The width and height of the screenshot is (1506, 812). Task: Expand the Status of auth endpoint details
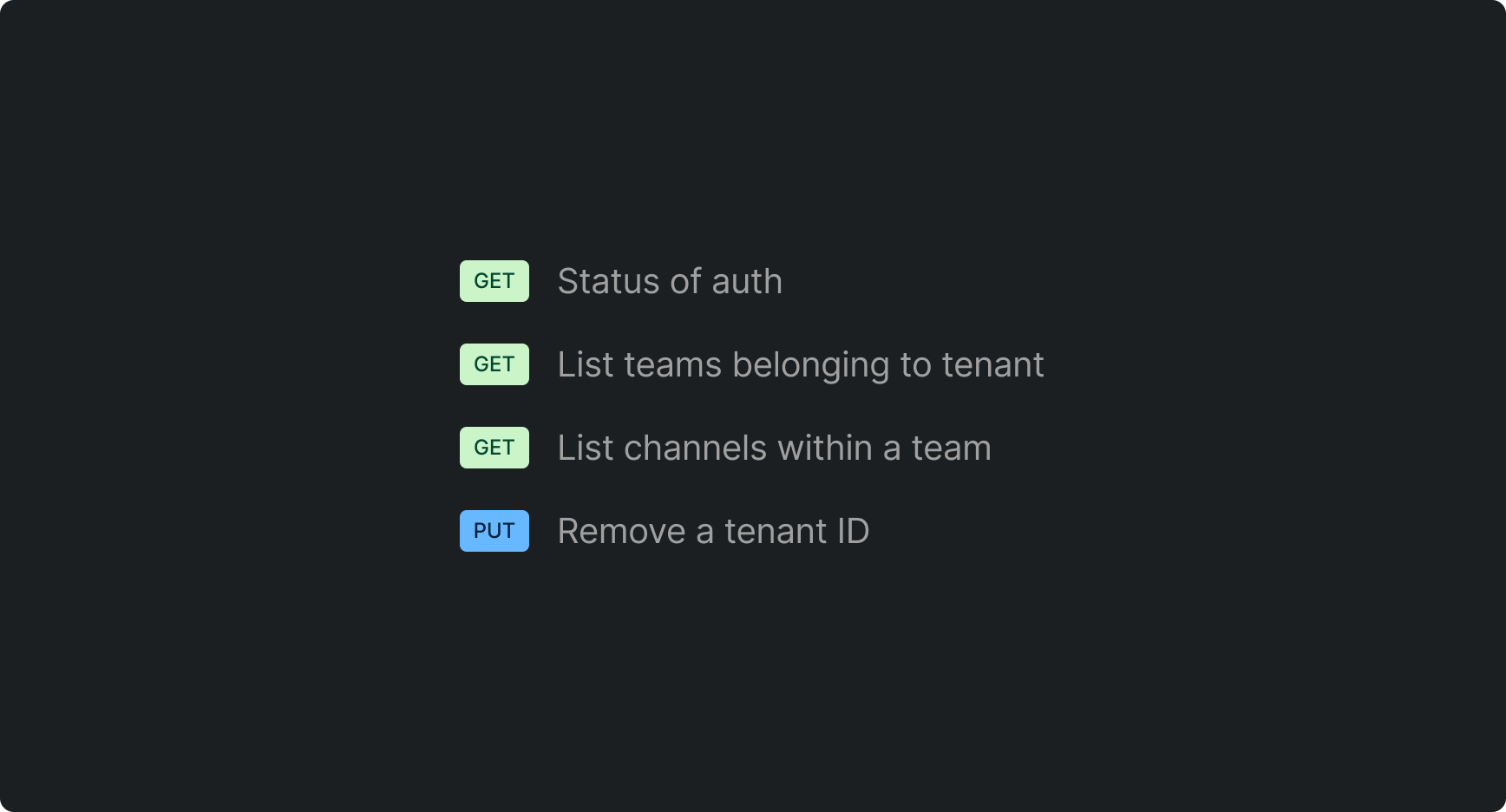click(x=671, y=280)
